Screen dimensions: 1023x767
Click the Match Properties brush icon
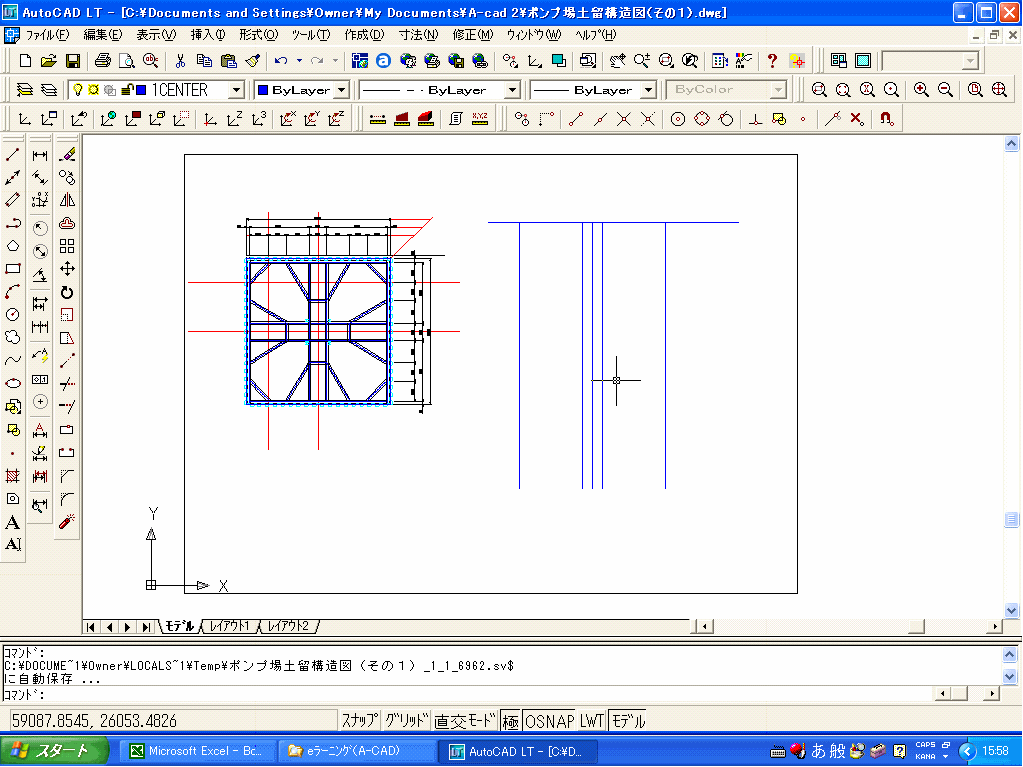tap(253, 61)
